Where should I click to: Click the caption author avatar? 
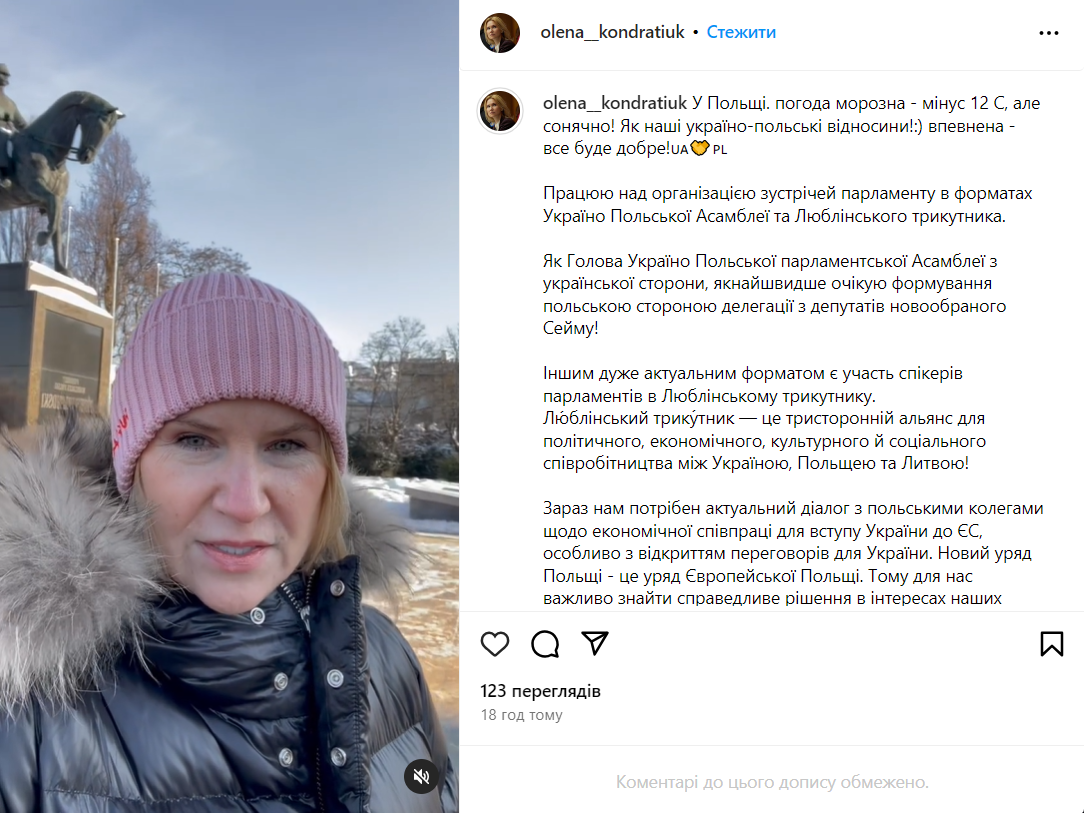tap(500, 111)
